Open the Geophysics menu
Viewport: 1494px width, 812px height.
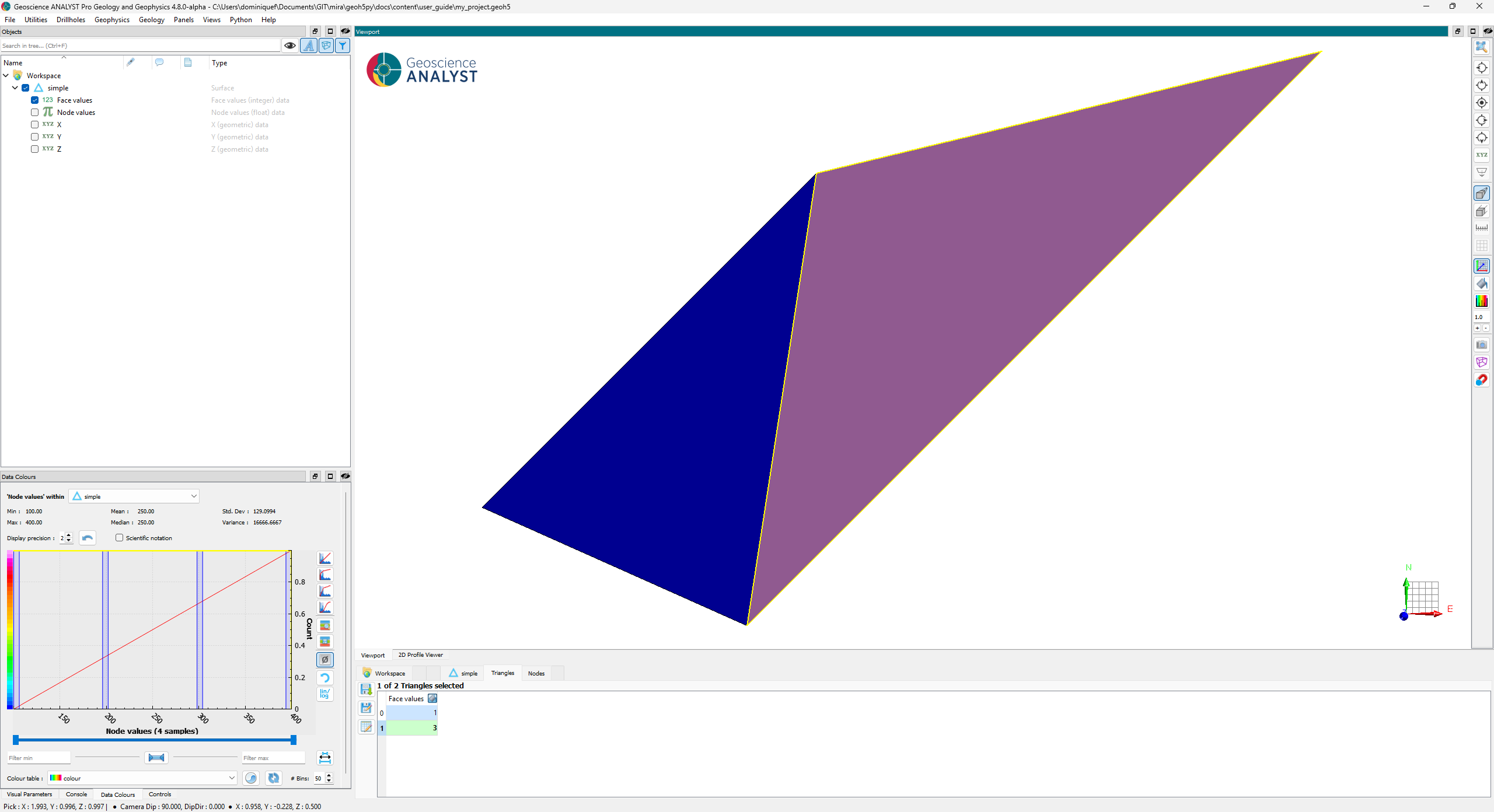(x=112, y=20)
